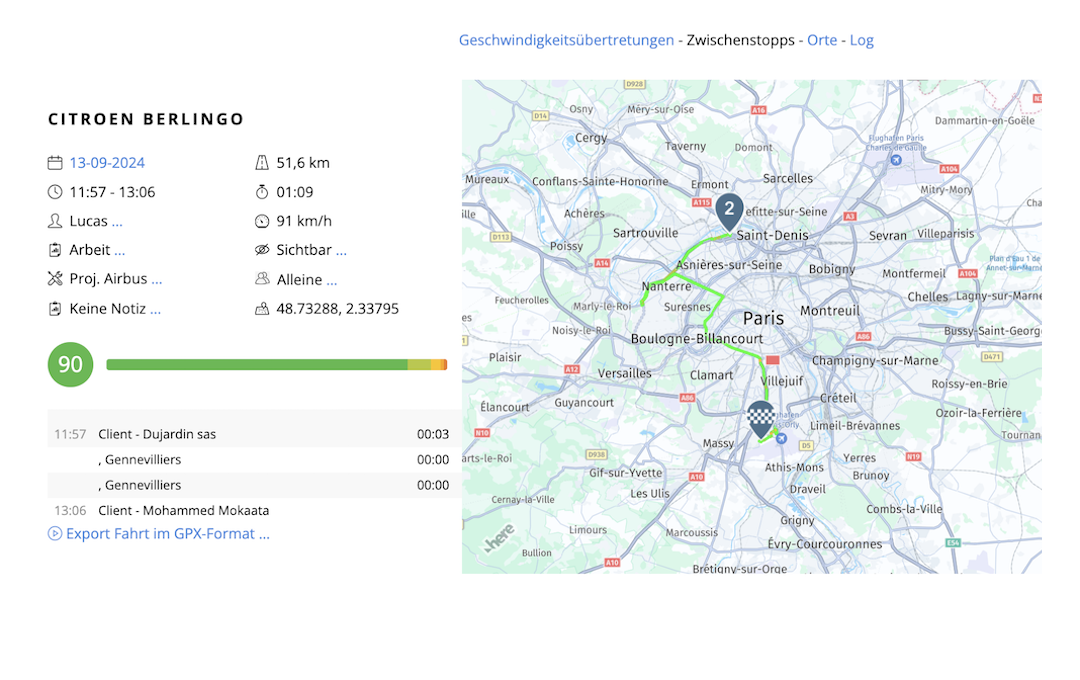Viewport: 1080px width, 680px height.
Task: Open the Orte tab
Action: [822, 40]
